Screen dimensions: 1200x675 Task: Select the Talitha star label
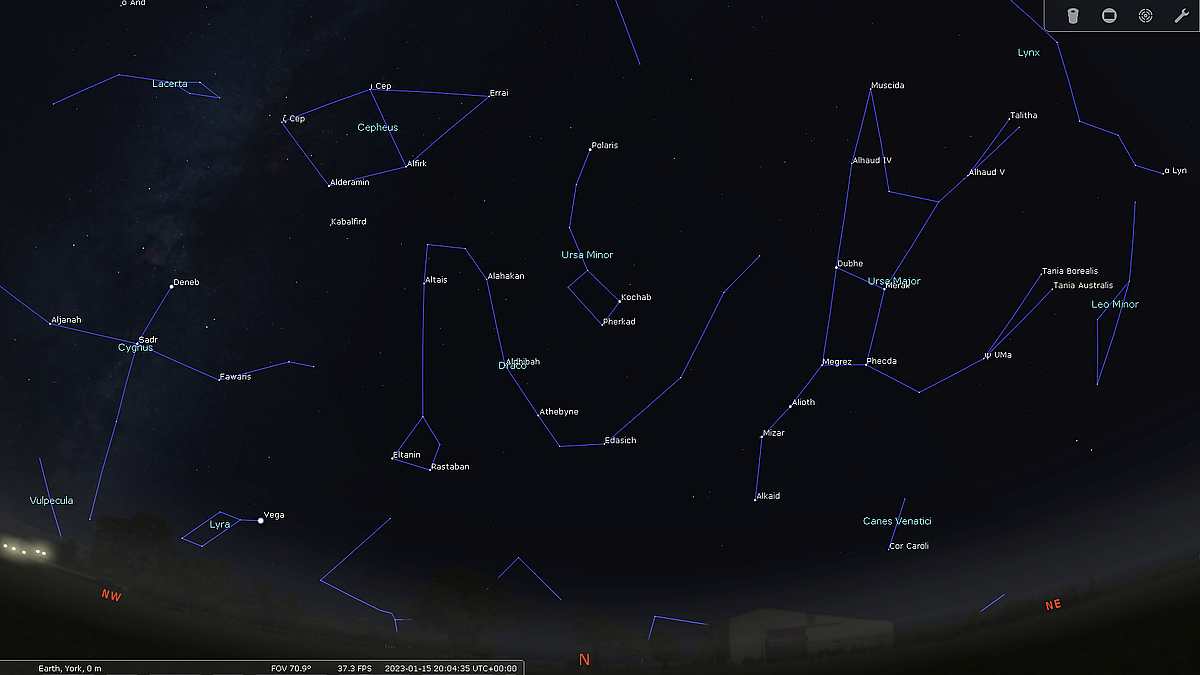point(1024,116)
